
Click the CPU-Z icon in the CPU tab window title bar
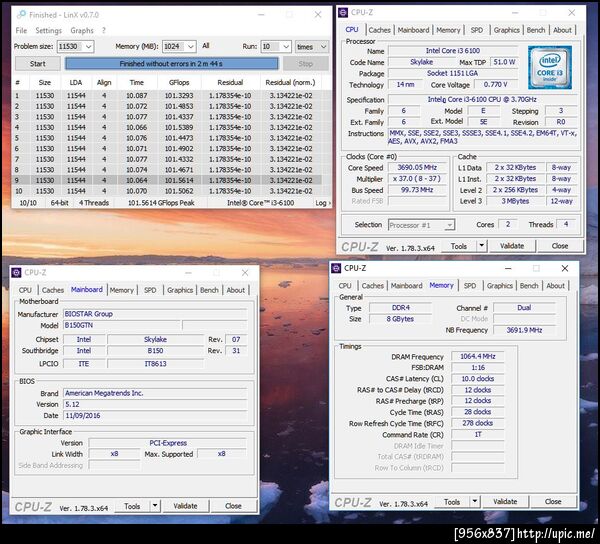(343, 13)
